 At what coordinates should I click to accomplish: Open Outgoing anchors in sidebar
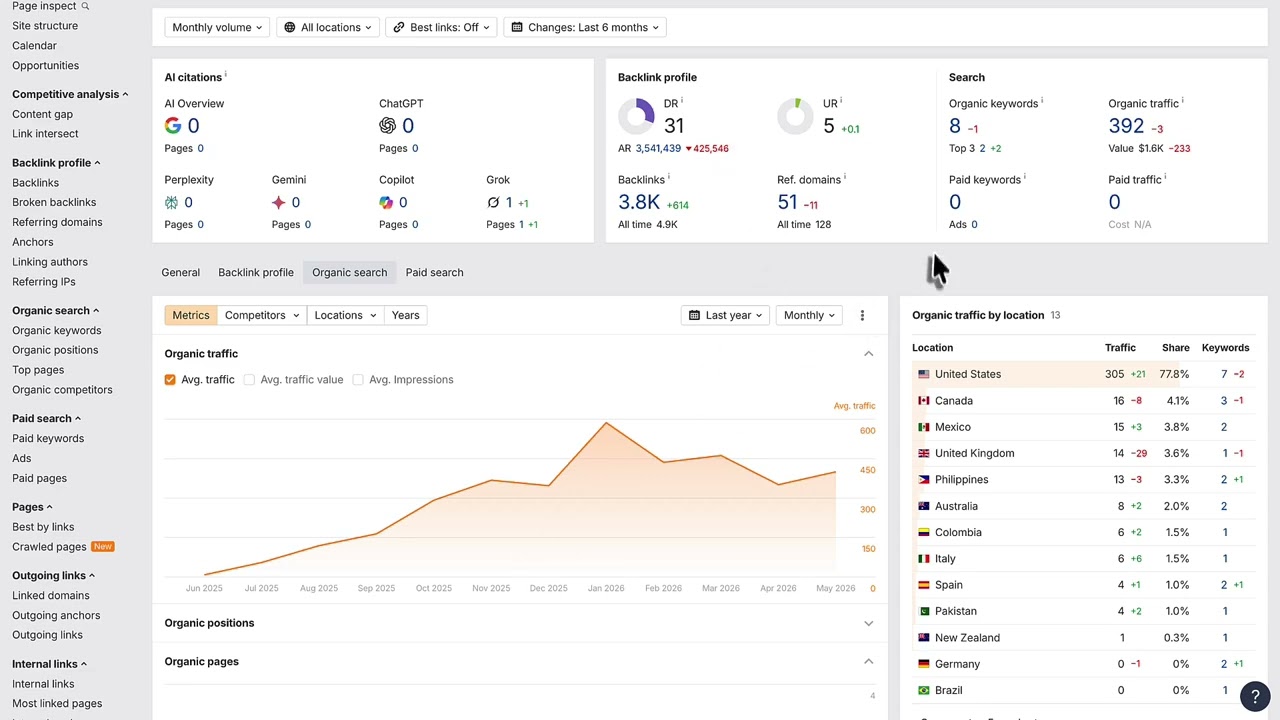[x=56, y=616]
